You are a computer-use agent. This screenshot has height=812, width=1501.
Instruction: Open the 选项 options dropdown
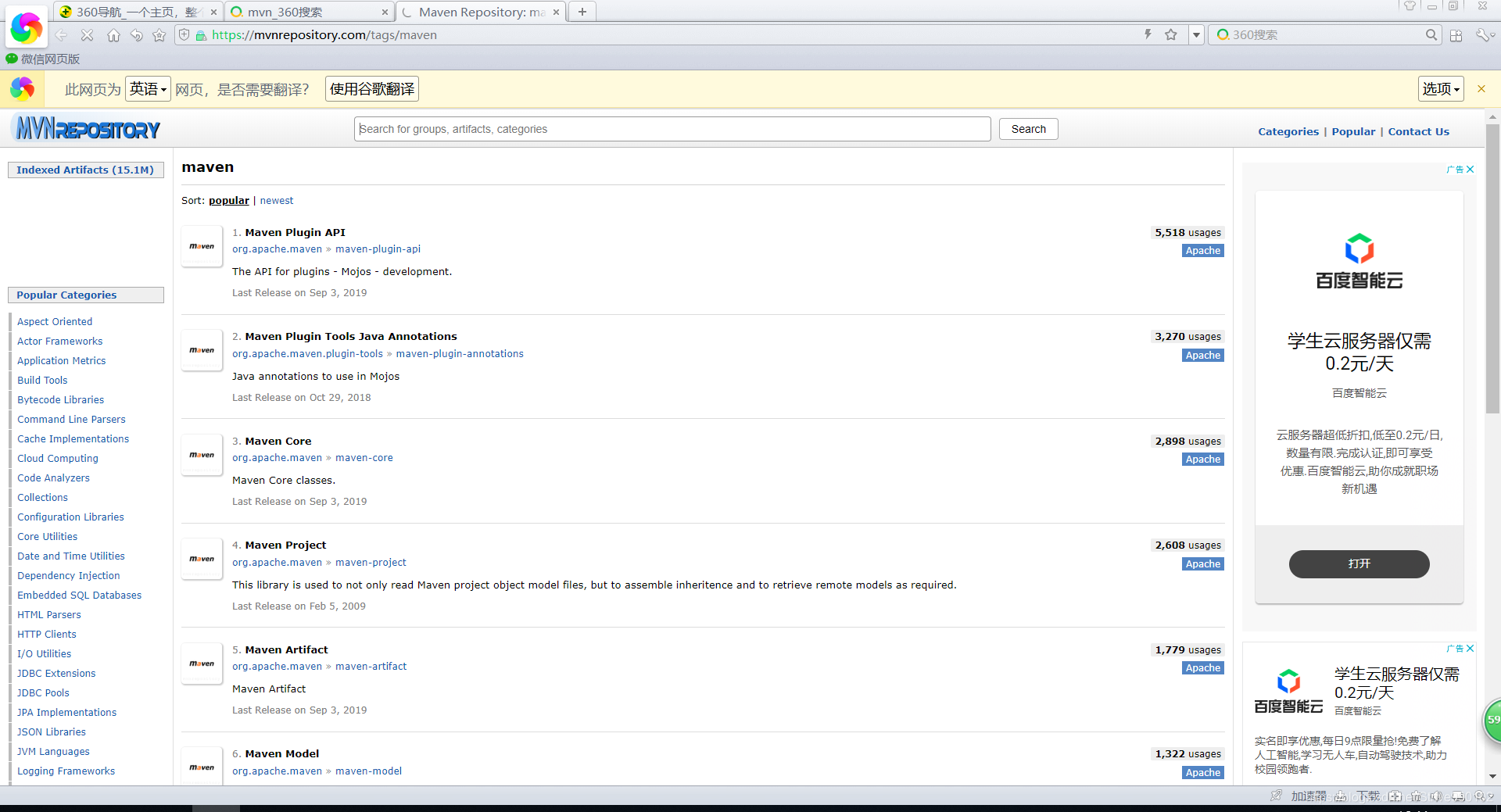pyautogui.click(x=1440, y=89)
